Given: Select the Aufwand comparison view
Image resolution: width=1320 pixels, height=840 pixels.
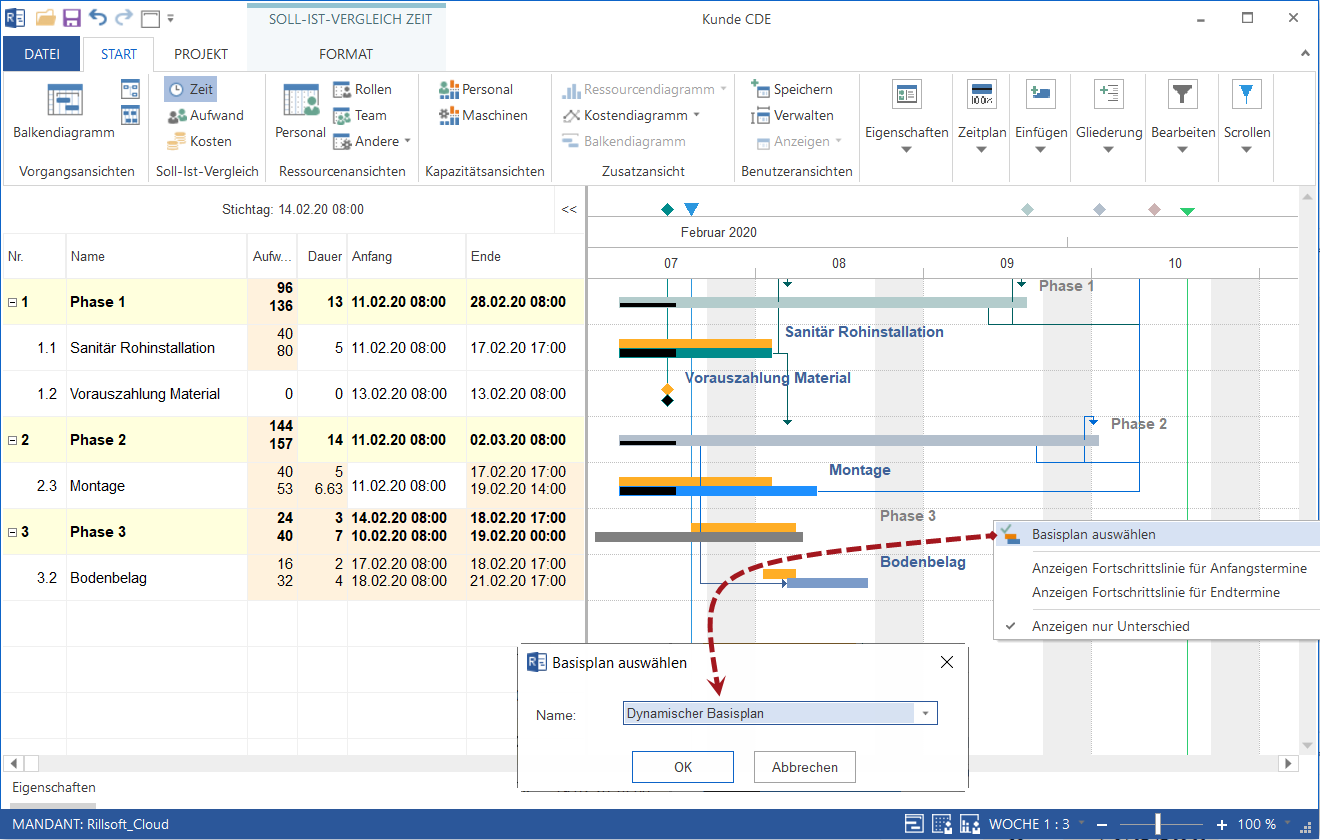Looking at the screenshot, I should [205, 115].
